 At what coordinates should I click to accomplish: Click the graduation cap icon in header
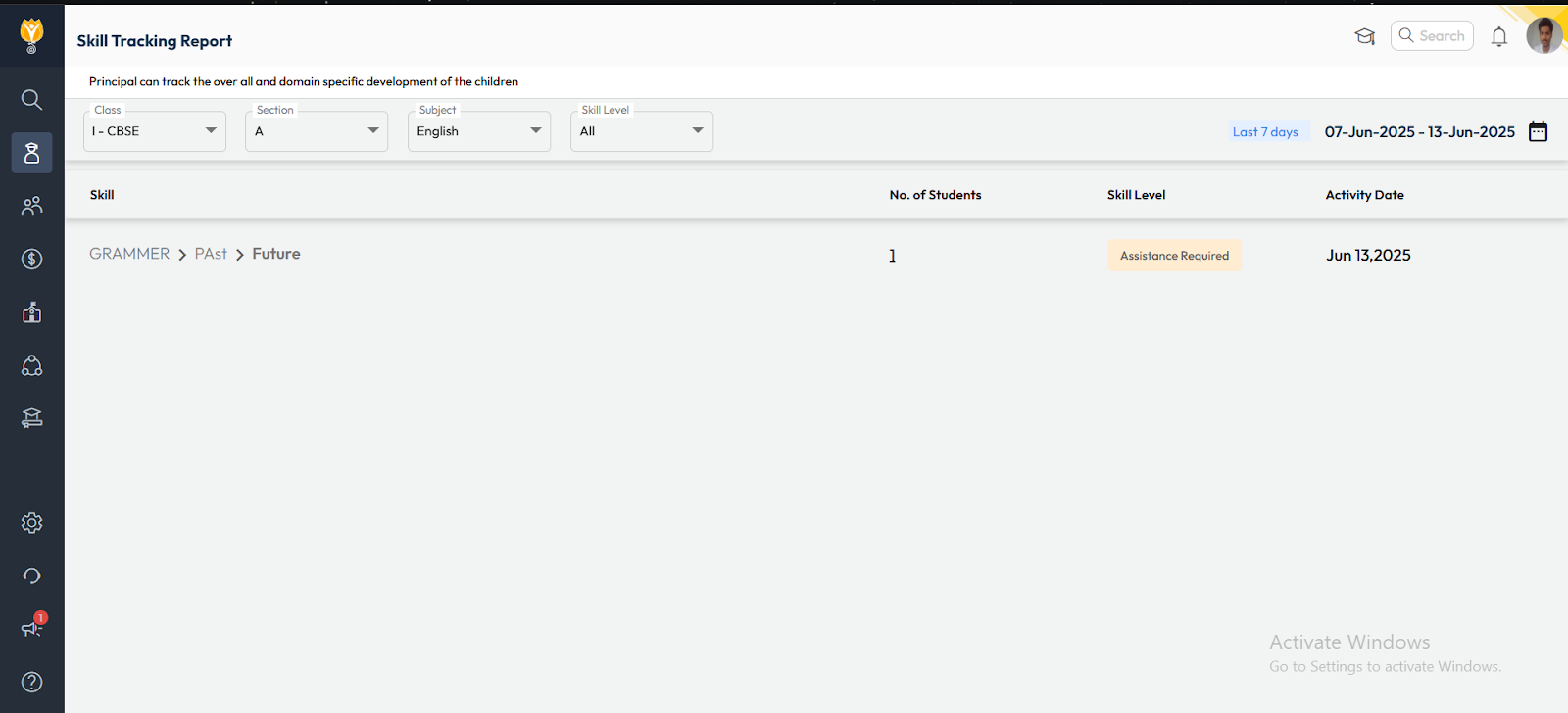(1364, 37)
